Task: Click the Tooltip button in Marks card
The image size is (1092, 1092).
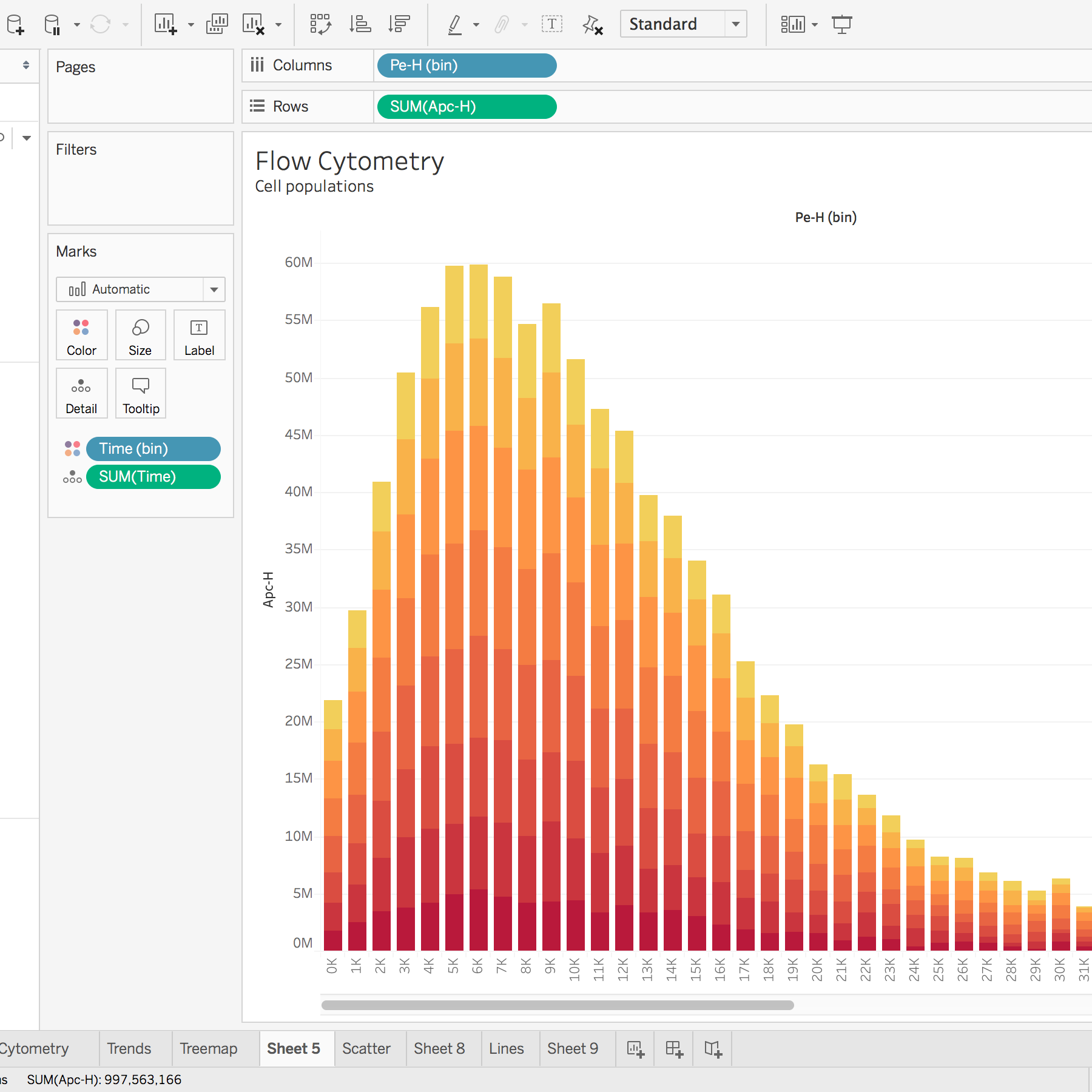Action: point(141,393)
